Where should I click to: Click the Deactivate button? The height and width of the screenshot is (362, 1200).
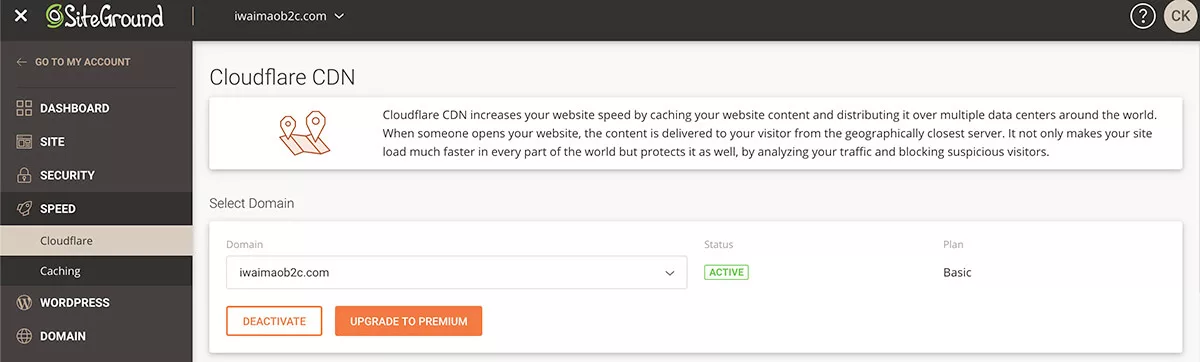coord(274,321)
